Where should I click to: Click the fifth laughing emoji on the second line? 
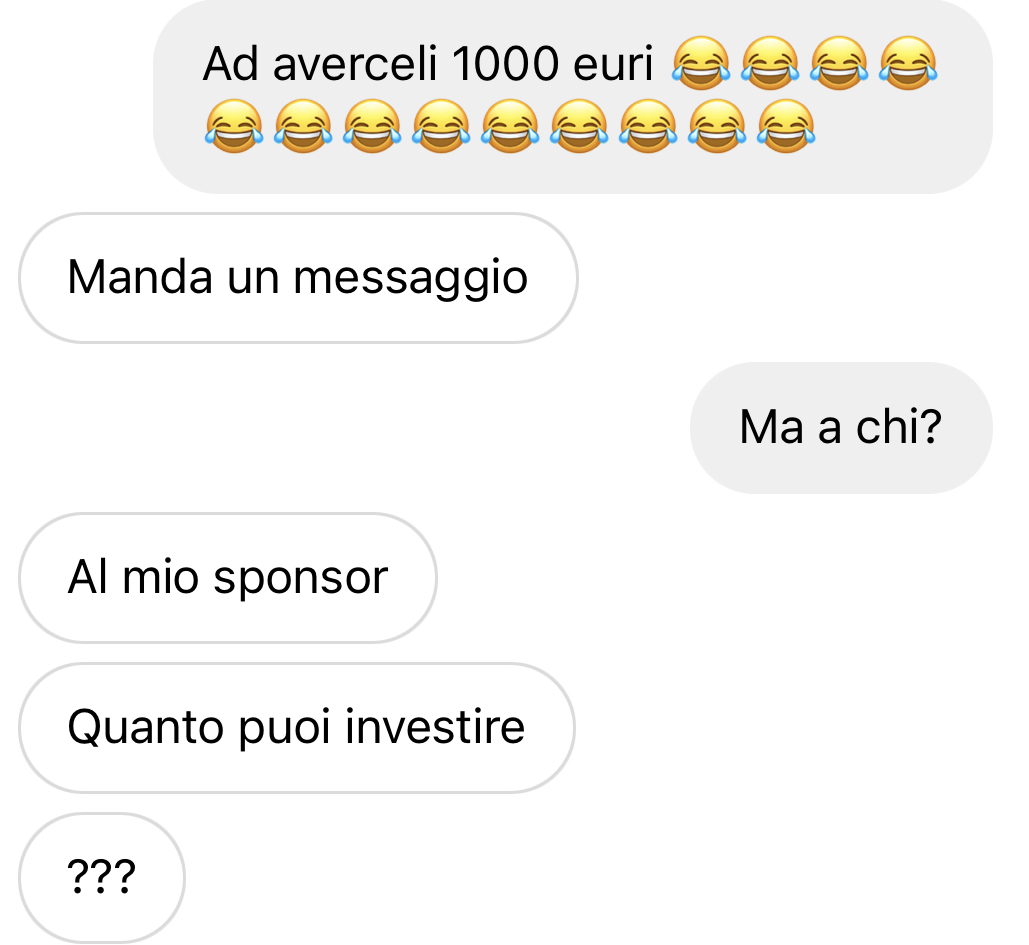[x=510, y=126]
